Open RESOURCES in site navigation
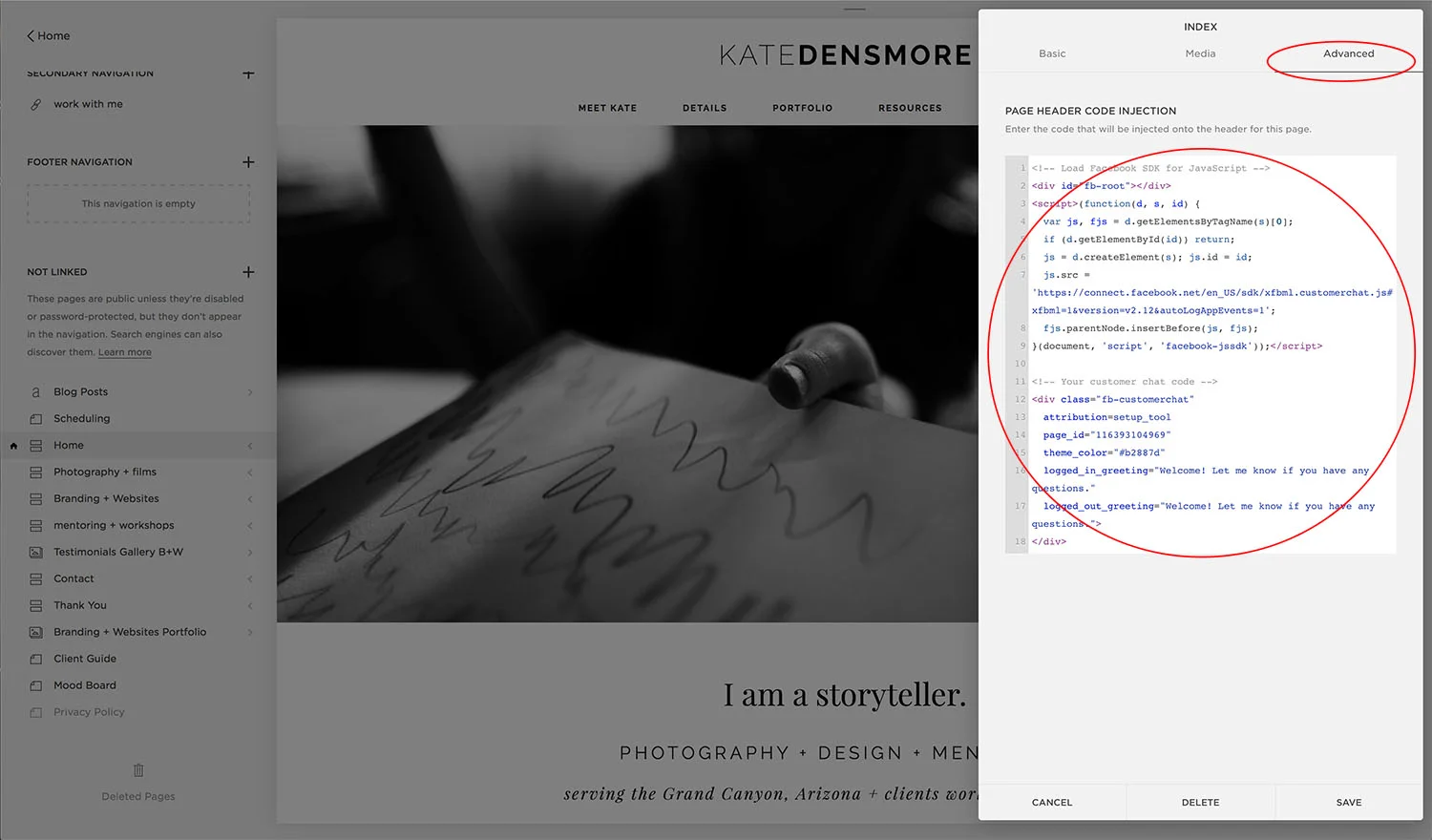The height and width of the screenshot is (840, 1432). click(x=910, y=109)
